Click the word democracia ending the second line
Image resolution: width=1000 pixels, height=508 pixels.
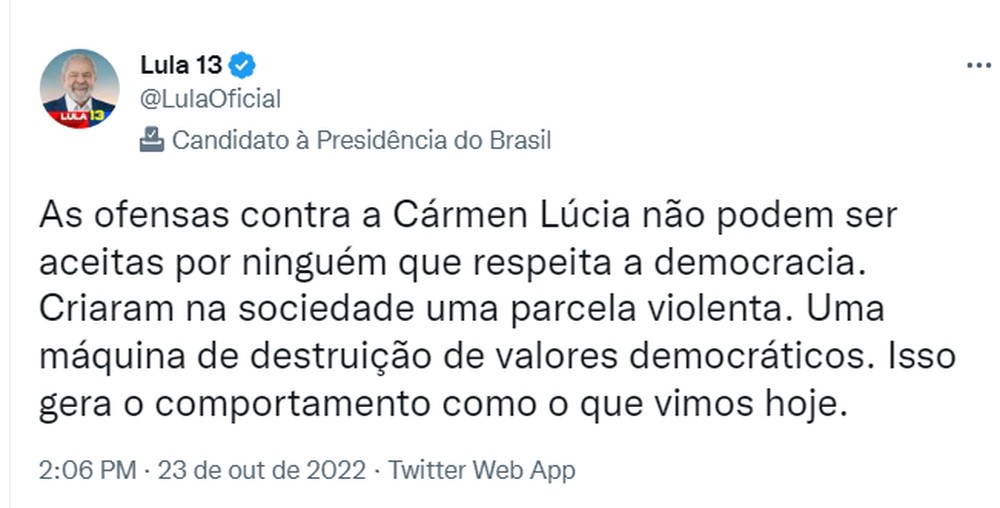coord(760,263)
